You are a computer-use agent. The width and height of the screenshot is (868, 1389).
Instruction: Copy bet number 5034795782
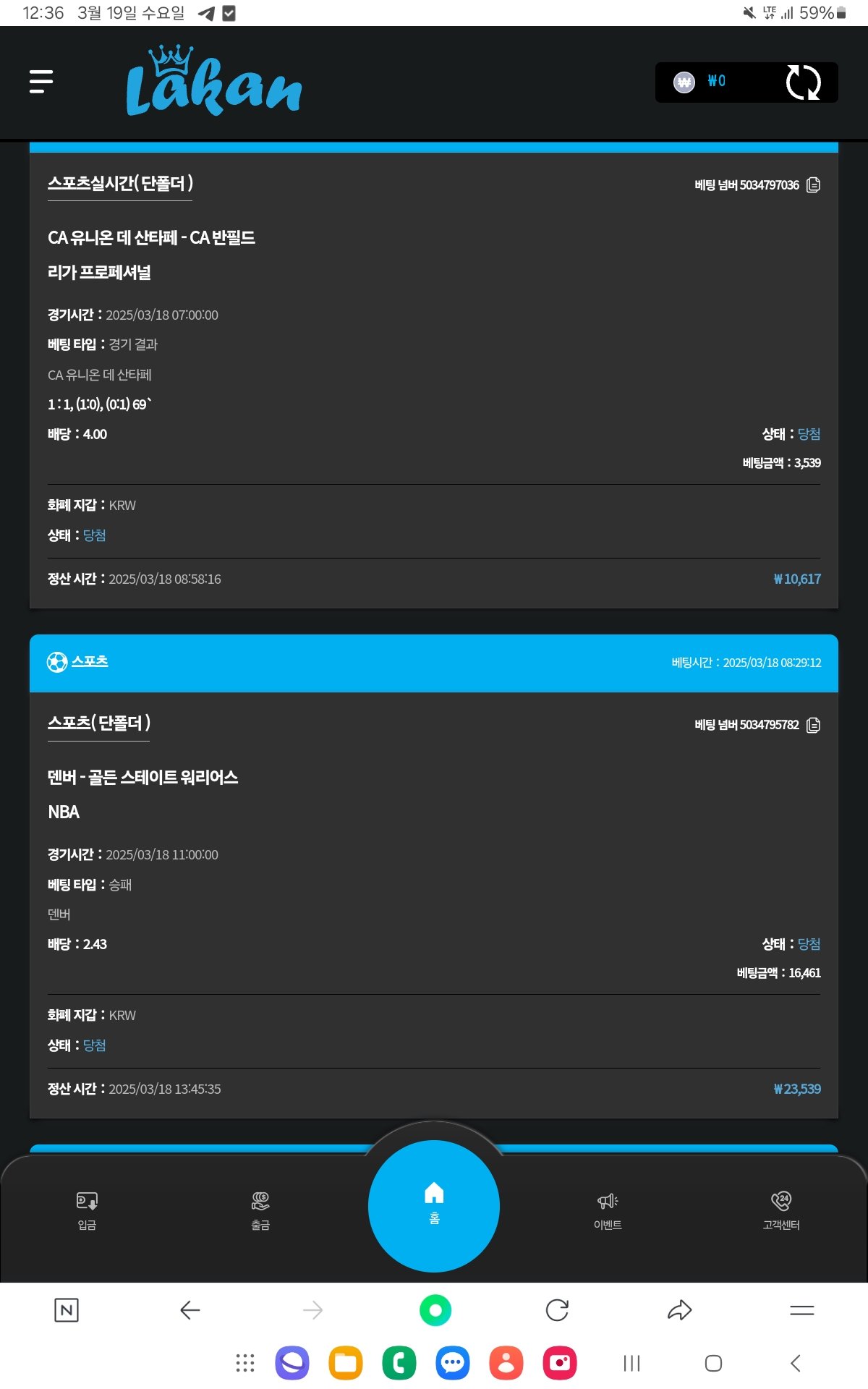pos(814,725)
